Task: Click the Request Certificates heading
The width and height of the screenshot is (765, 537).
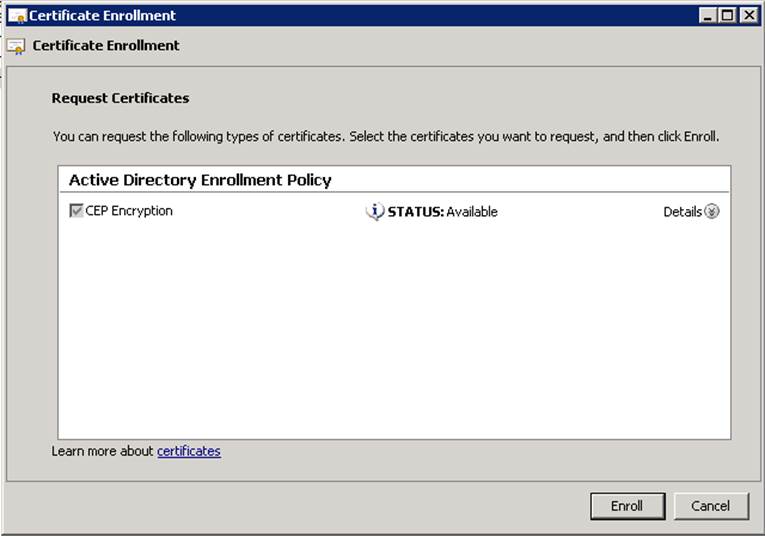Action: click(120, 98)
